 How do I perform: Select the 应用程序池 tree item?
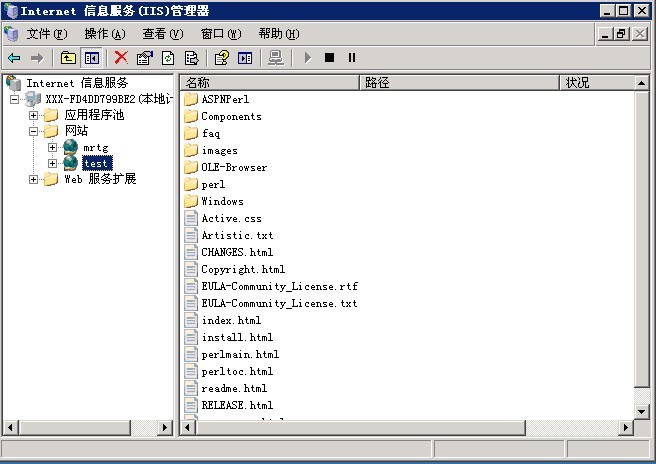pos(94,115)
